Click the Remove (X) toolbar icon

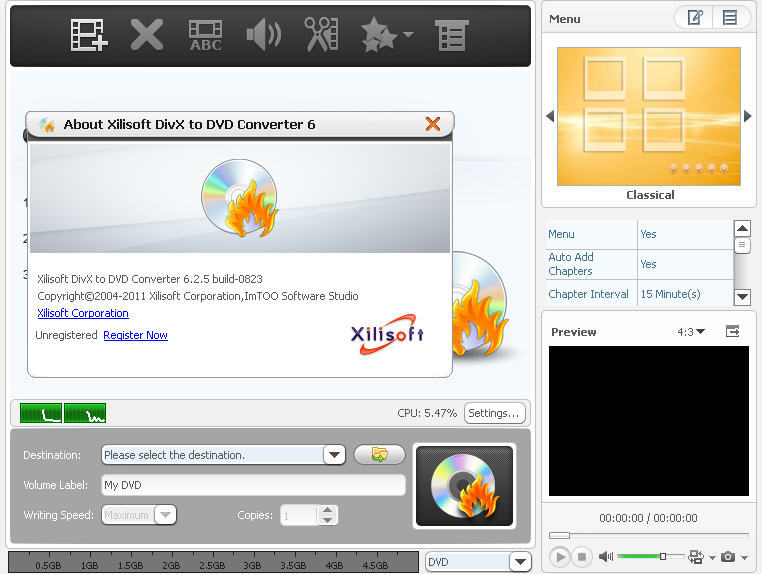(147, 35)
